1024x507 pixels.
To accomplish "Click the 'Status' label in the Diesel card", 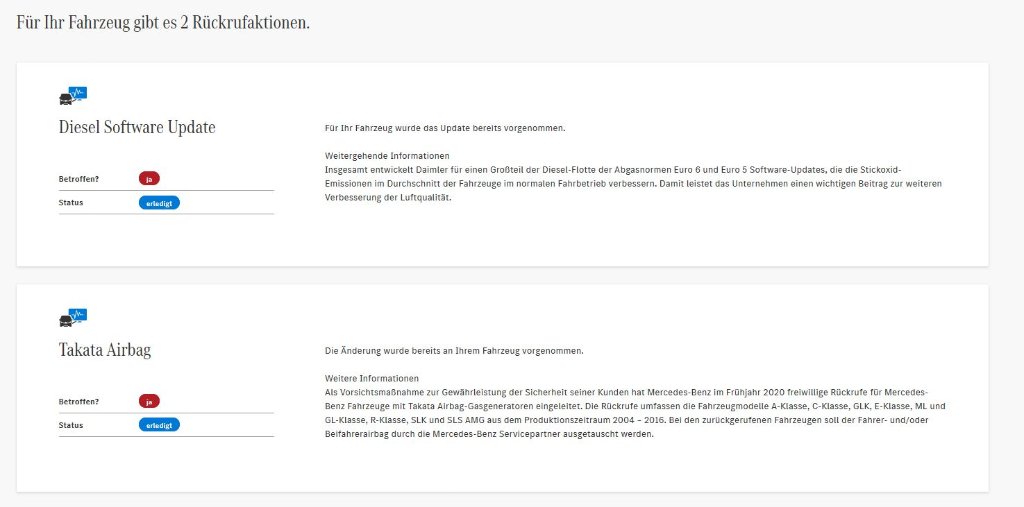I will [x=71, y=202].
